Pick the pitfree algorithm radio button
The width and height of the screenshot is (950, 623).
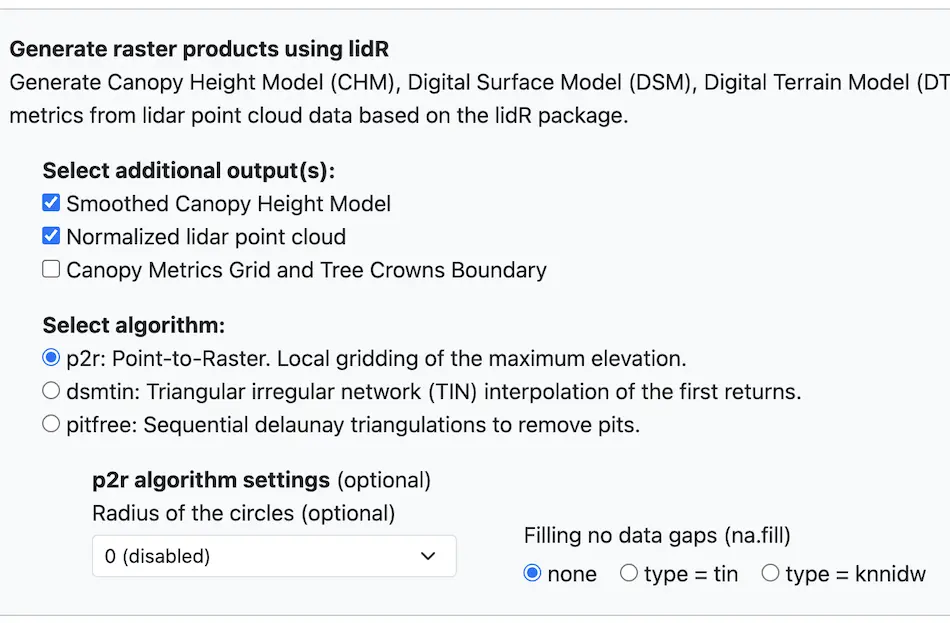click(x=51, y=425)
